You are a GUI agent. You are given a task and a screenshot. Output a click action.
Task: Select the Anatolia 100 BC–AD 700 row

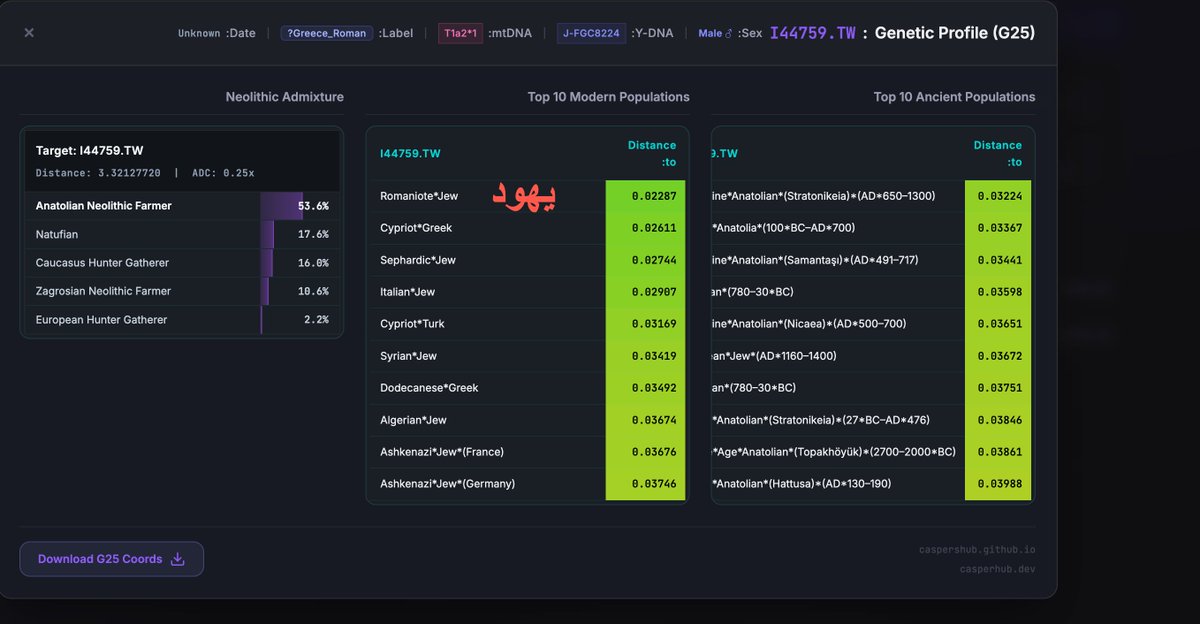(873, 228)
